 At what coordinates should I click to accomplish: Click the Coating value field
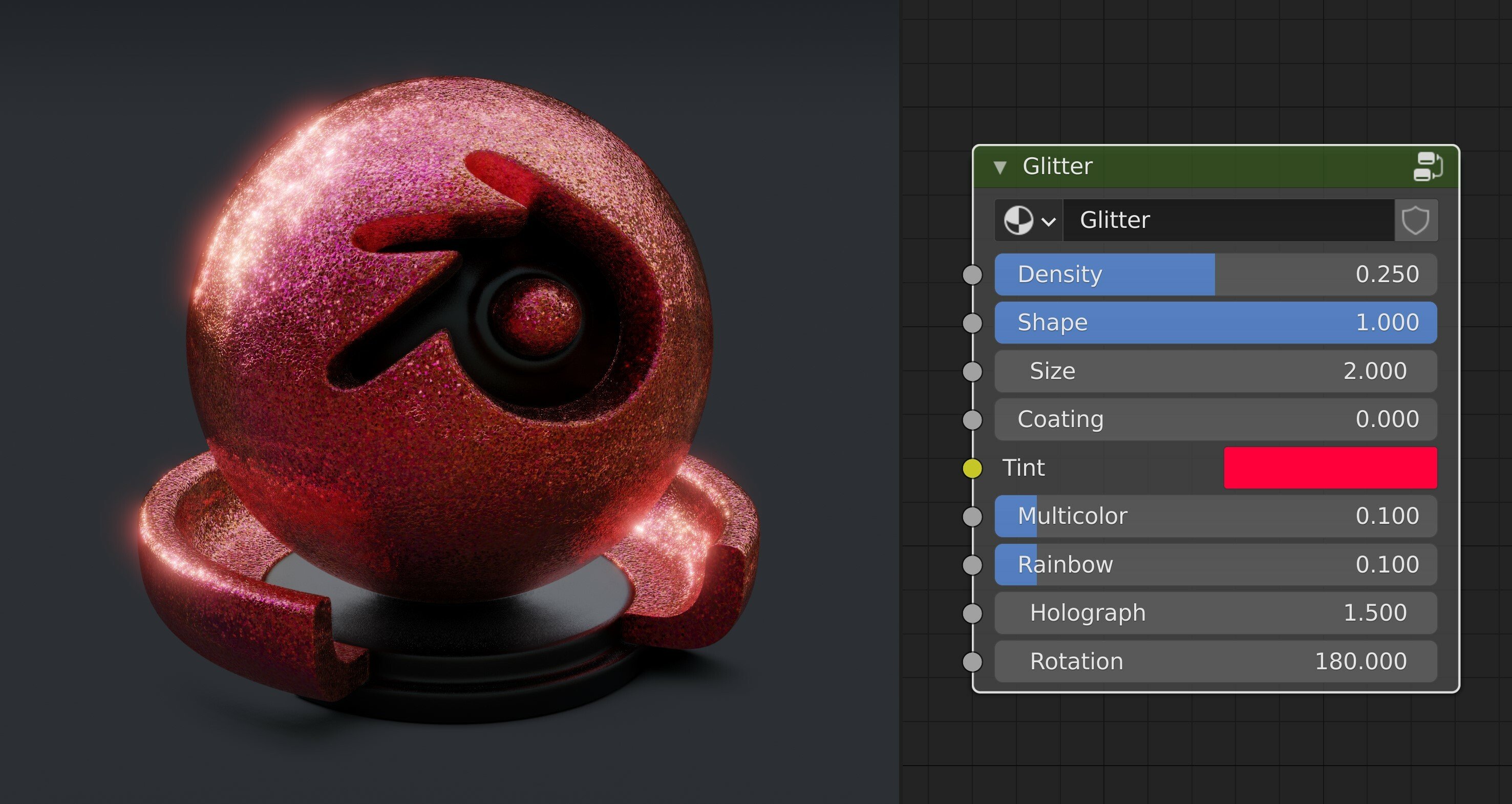pos(1215,419)
